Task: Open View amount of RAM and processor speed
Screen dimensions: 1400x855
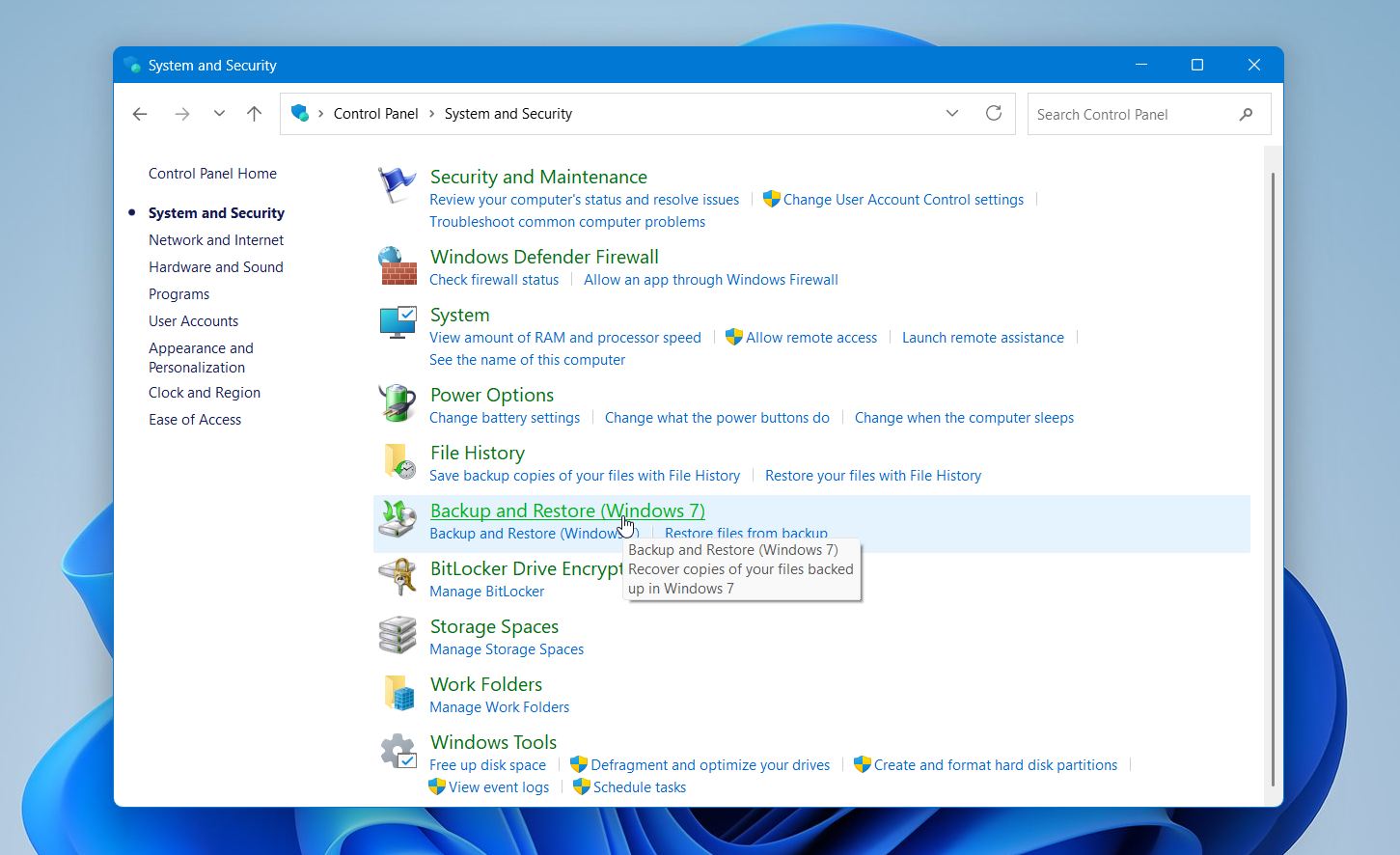Action: [x=565, y=338]
